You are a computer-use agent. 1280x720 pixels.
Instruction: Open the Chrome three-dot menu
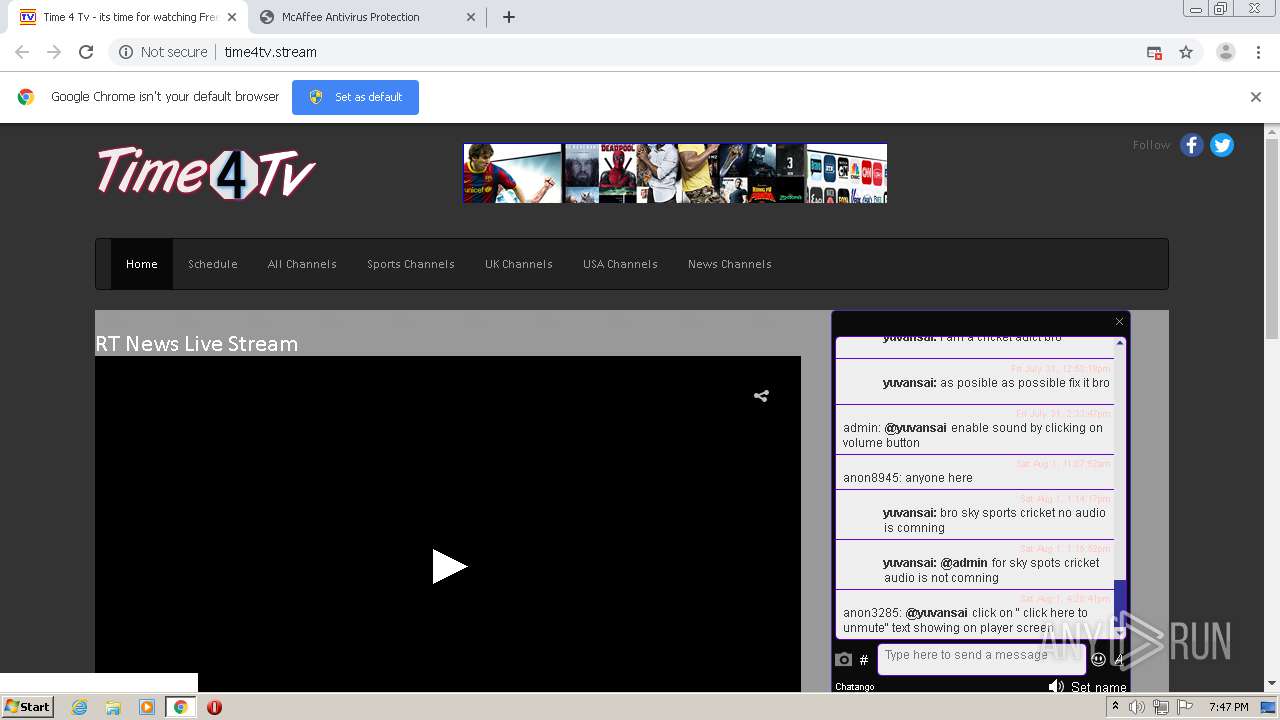(1258, 52)
